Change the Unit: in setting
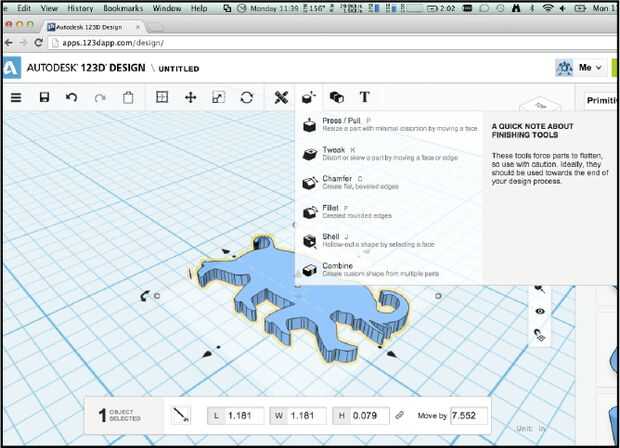Screen dimensions: 620x448 (530, 429)
